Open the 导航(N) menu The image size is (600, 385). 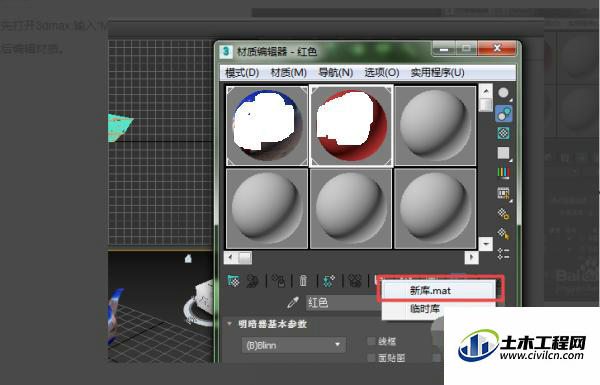(x=336, y=72)
